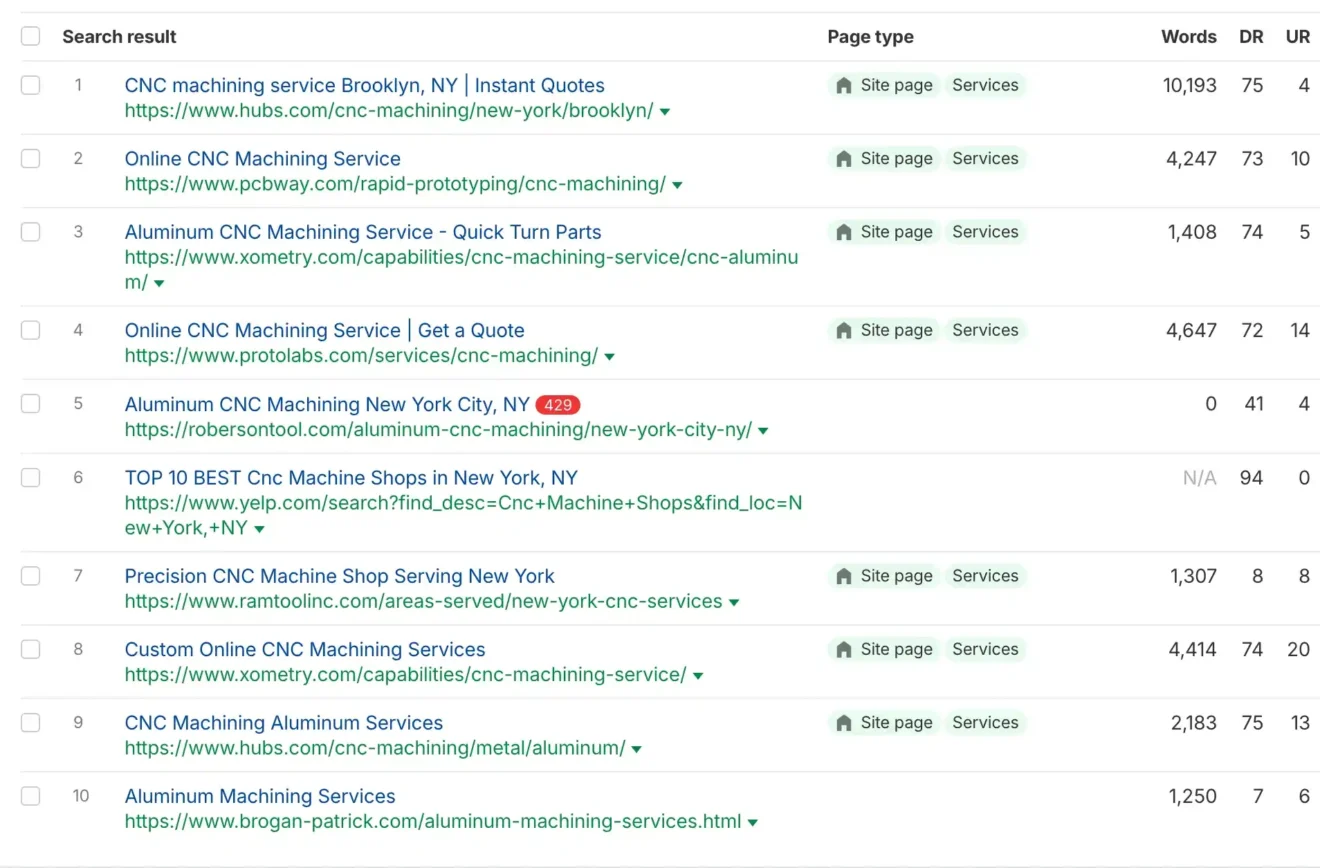Screen dimensions: 1320x868
Task: Sort by the DR column header
Action: (x=1251, y=36)
